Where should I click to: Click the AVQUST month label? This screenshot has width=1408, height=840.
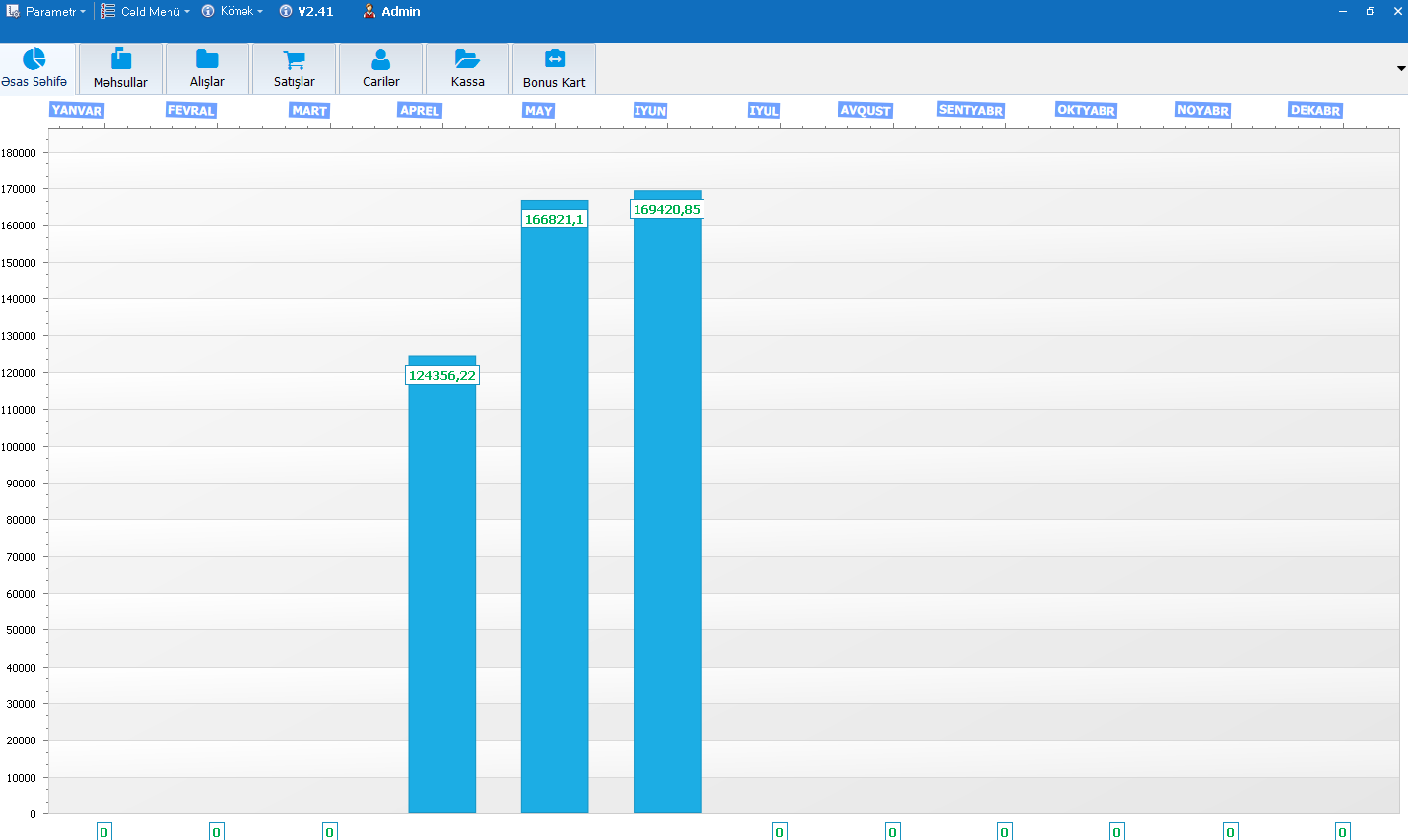tap(865, 110)
